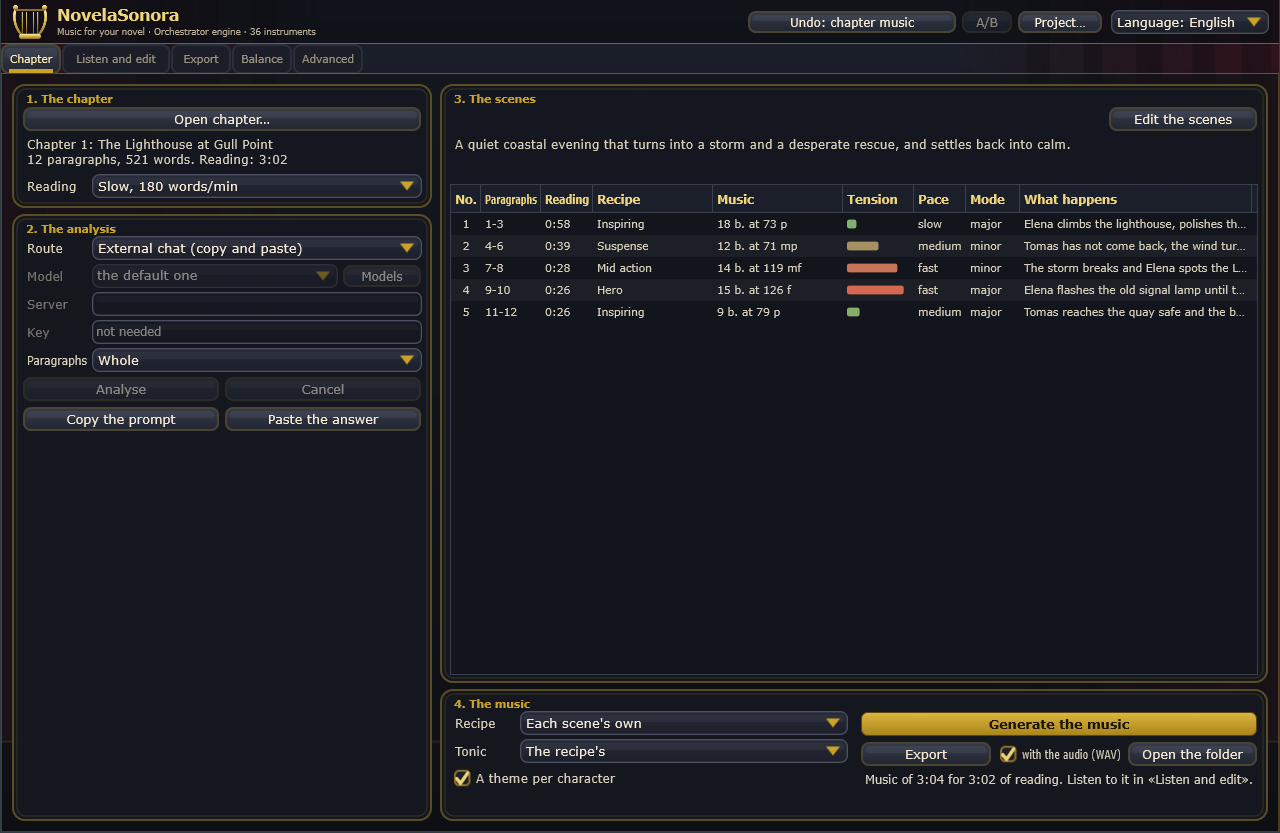This screenshot has height=833, width=1280.
Task: Focus the Server input field
Action: pyautogui.click(x=257, y=304)
